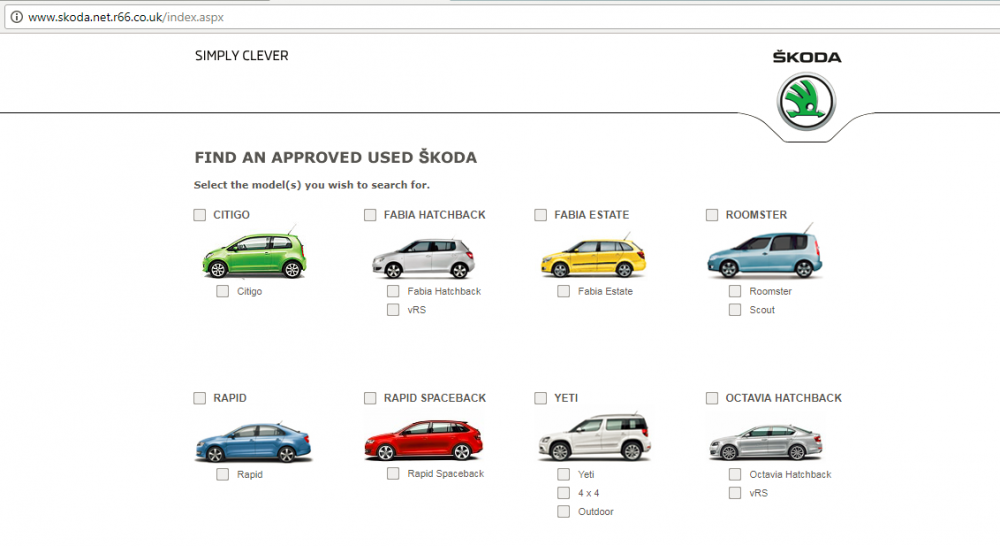Enable the Roomster Scout checkbox
The width and height of the screenshot is (1000, 546).
click(x=735, y=309)
